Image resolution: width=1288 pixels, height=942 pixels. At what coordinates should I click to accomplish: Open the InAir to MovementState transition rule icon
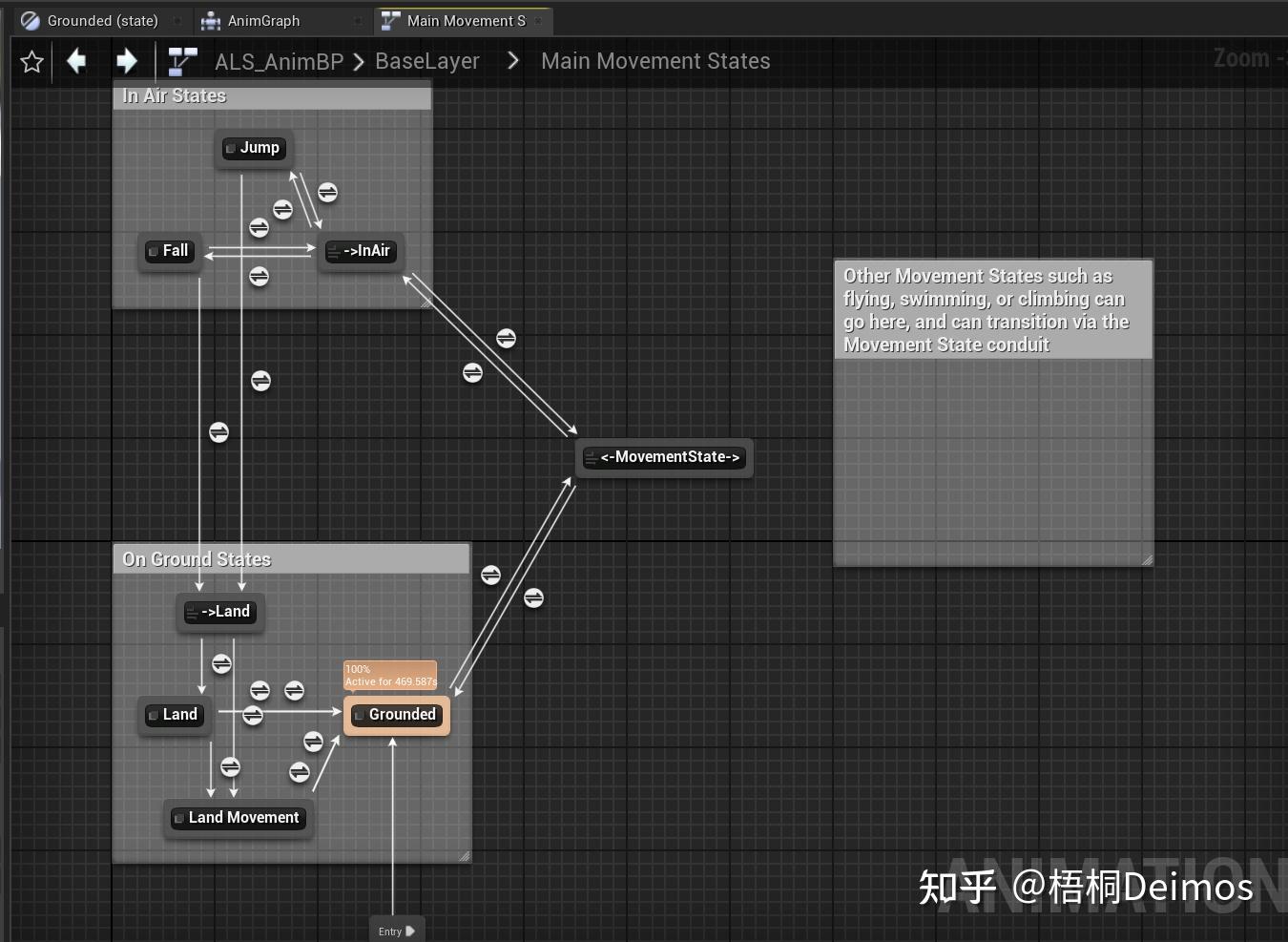[x=505, y=338]
